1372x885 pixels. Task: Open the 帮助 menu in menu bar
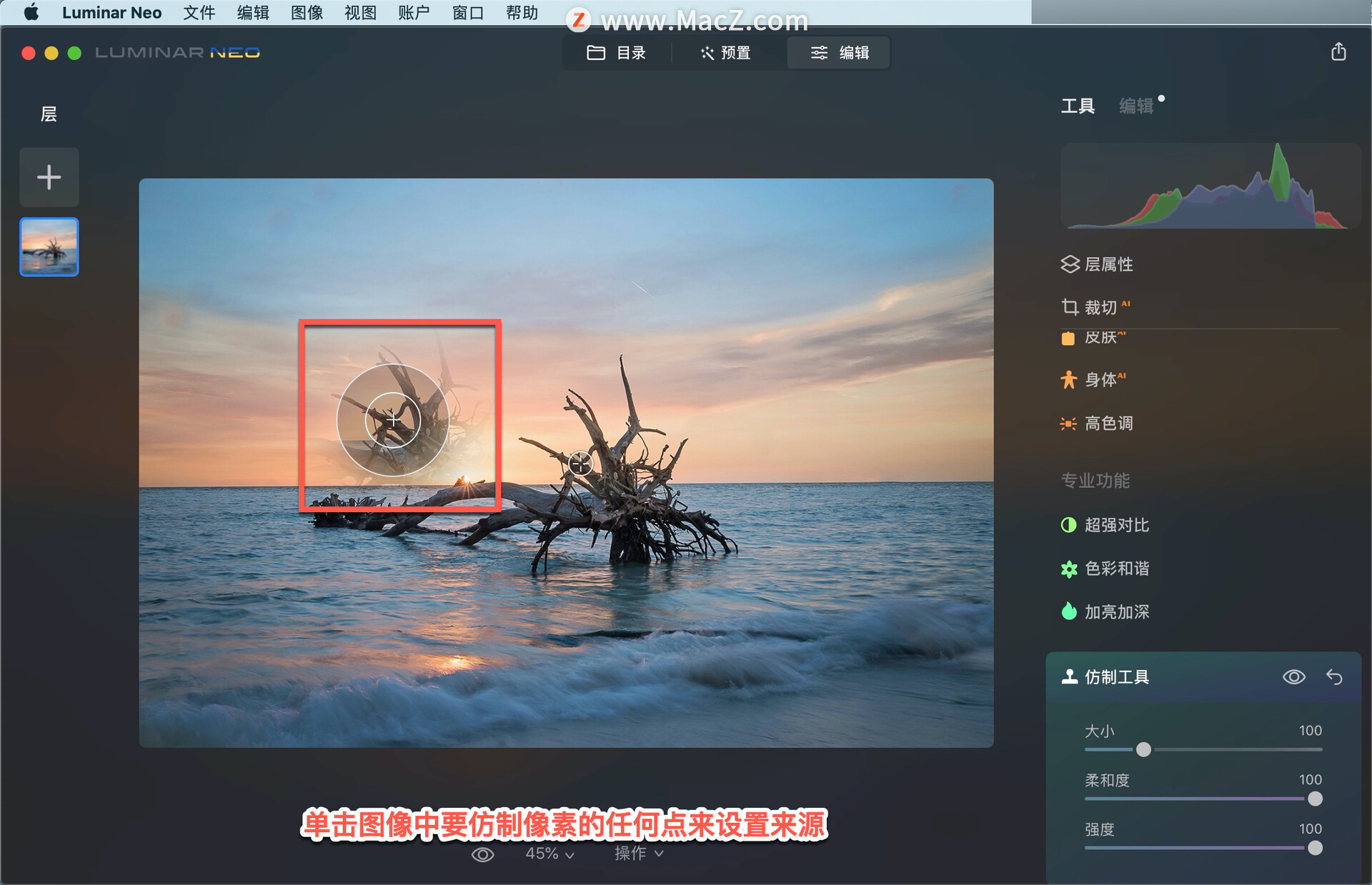[x=522, y=12]
